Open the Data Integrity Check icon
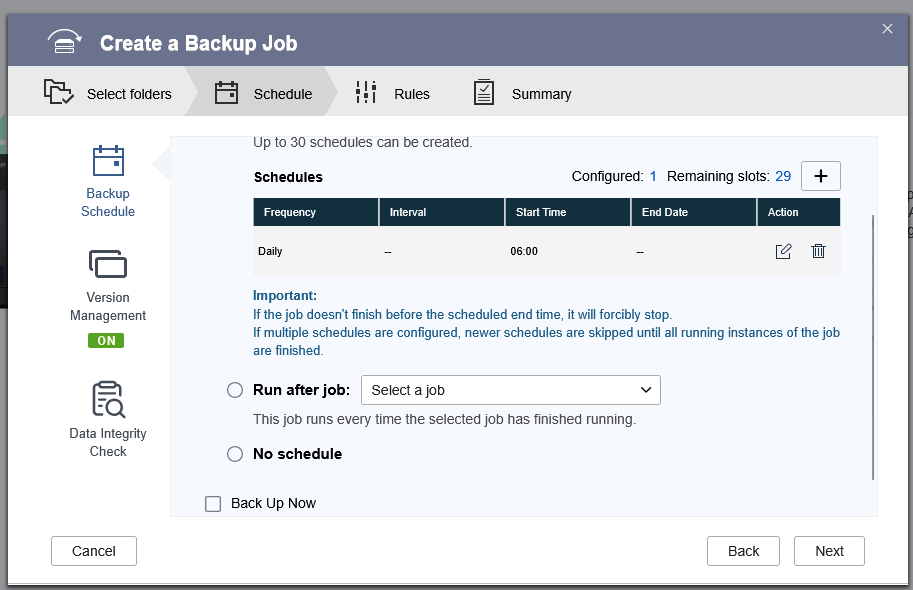 coord(108,399)
